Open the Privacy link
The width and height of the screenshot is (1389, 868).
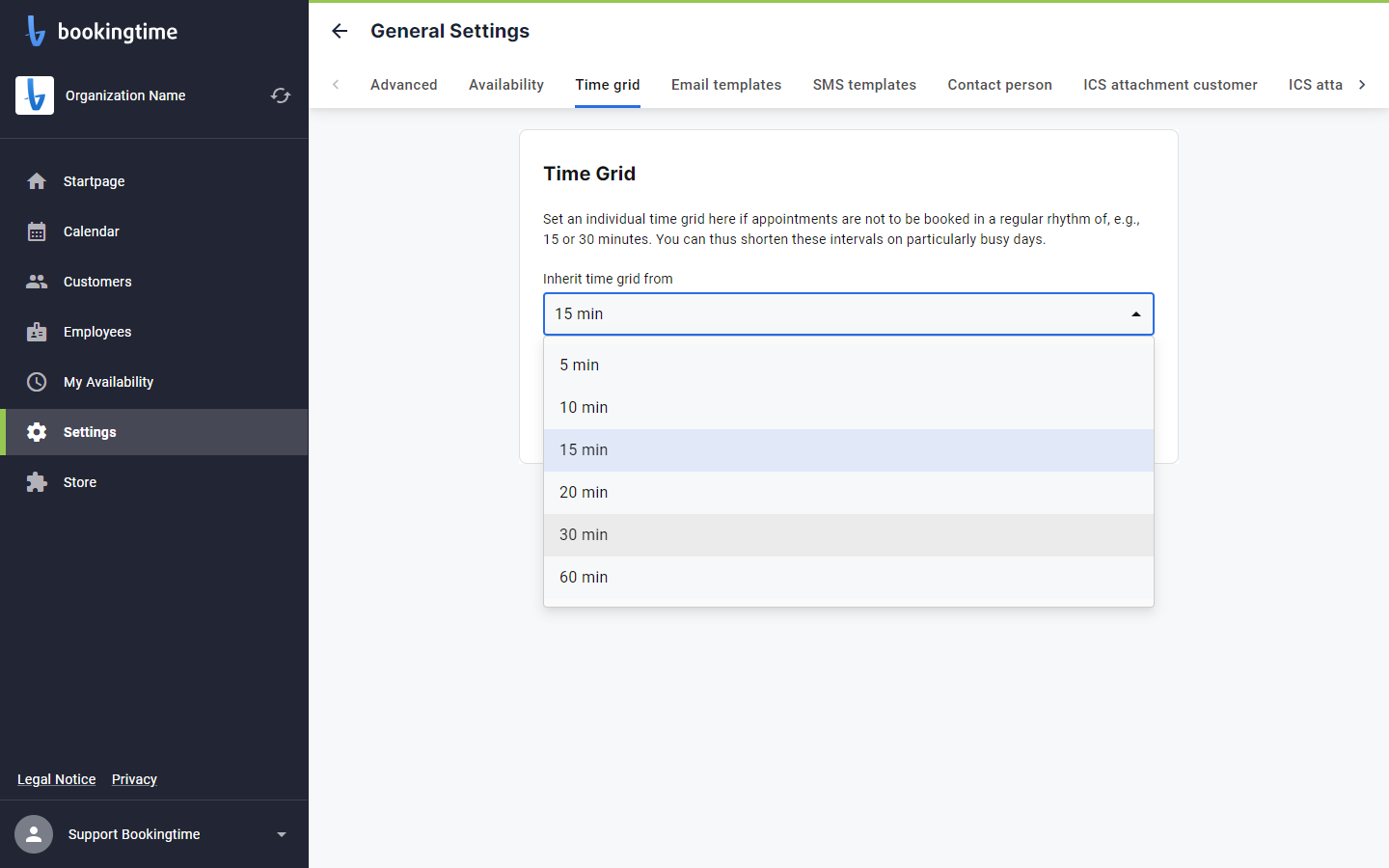(134, 779)
